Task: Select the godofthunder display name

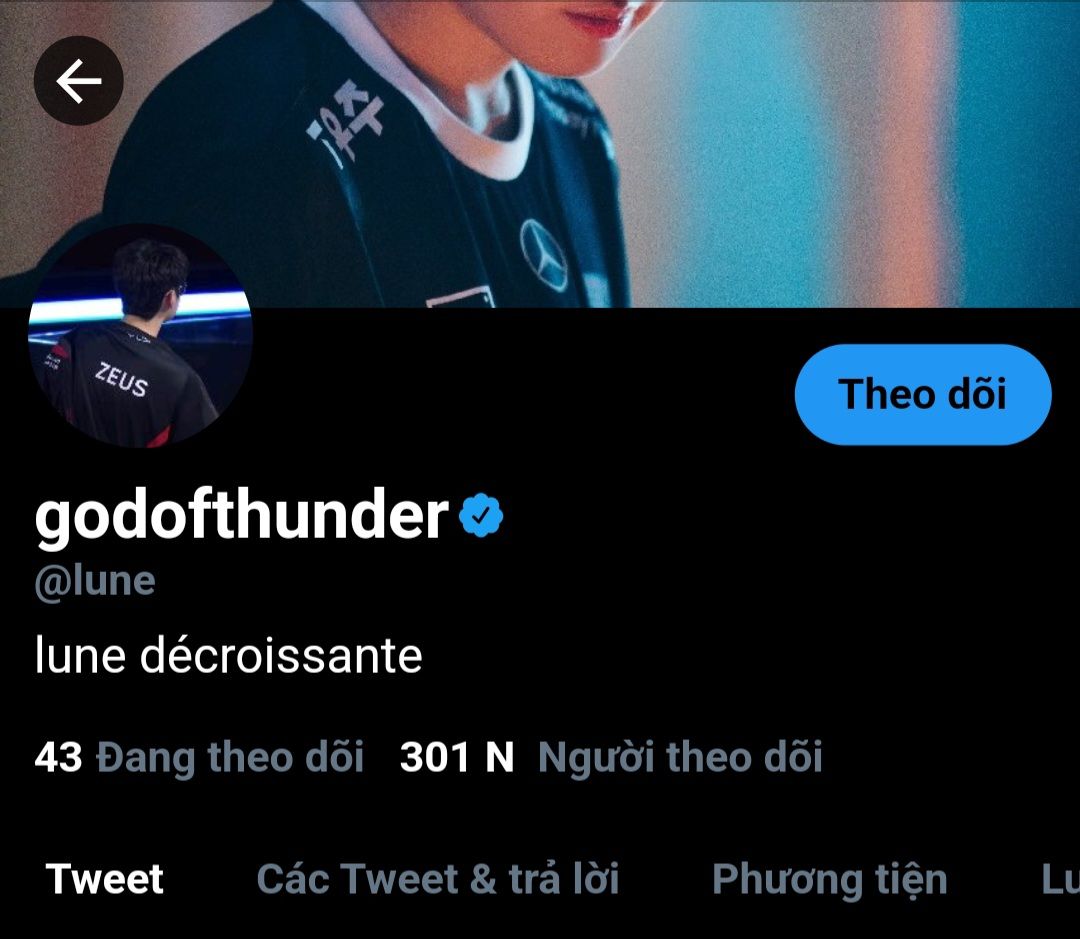Action: 242,516
